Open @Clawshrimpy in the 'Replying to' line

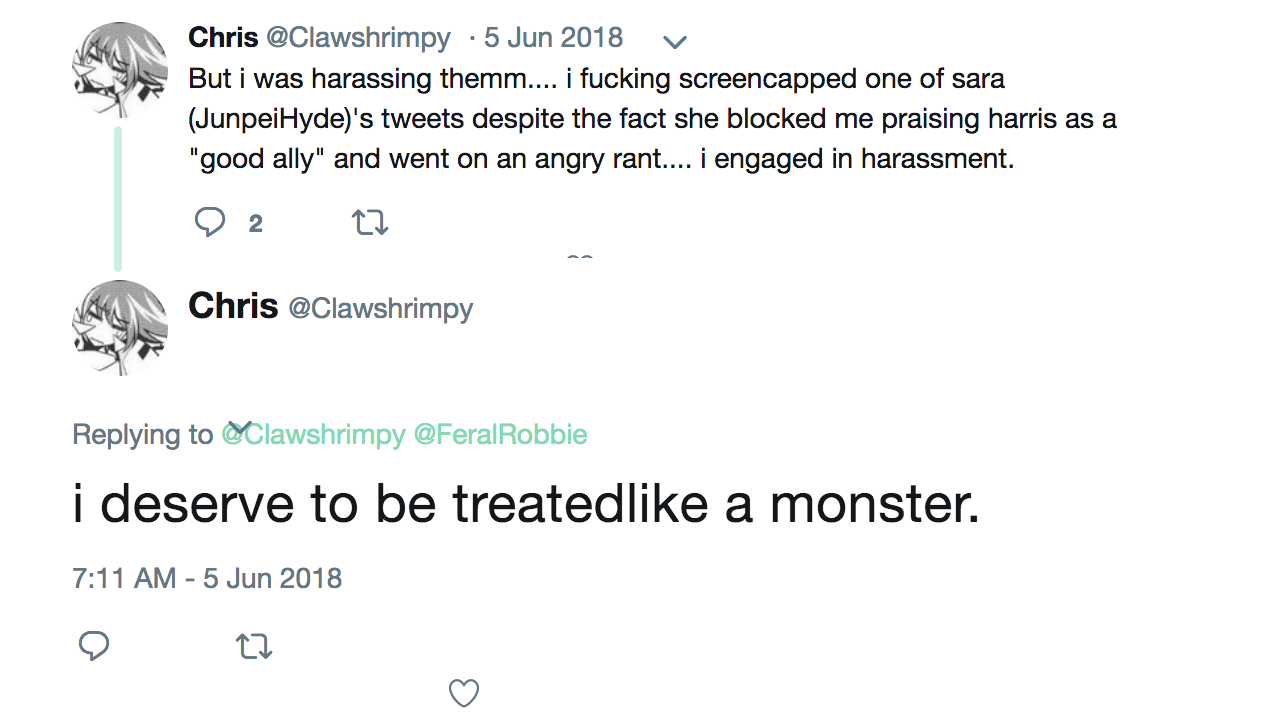pos(314,435)
